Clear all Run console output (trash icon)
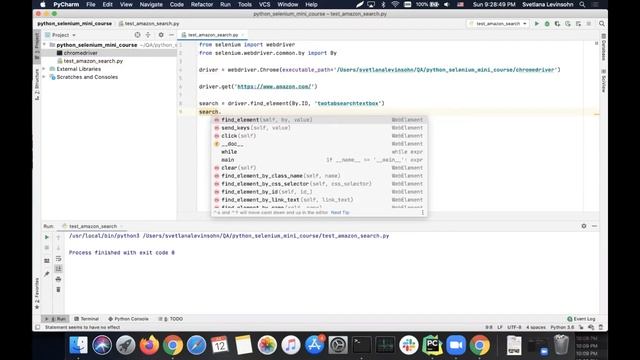The height and width of the screenshot is (360, 640). coord(58,289)
